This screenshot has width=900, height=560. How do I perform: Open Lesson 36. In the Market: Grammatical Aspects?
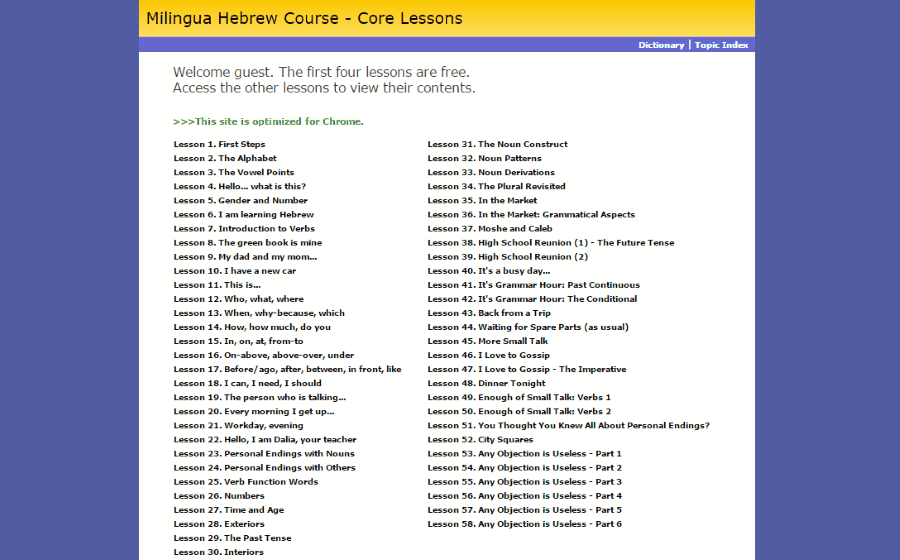pos(532,215)
